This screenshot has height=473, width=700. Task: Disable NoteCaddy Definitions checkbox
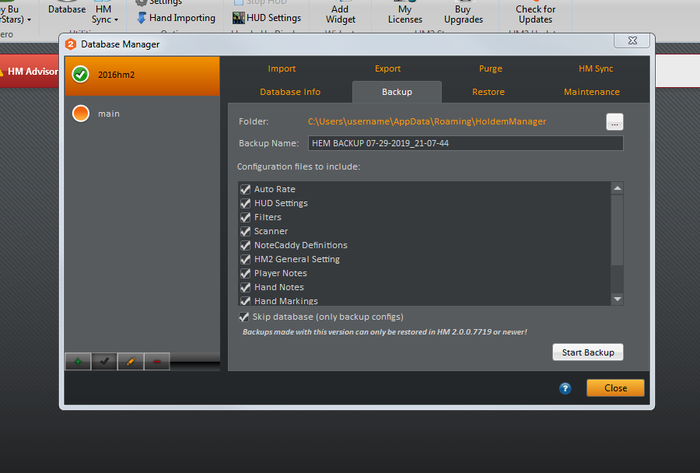245,245
